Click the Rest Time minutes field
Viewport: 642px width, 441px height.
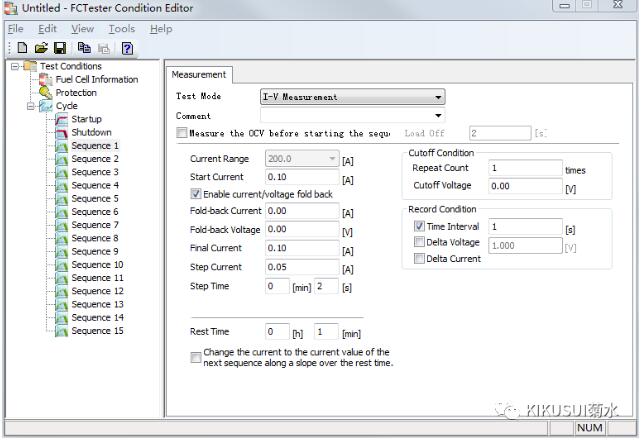(326, 331)
